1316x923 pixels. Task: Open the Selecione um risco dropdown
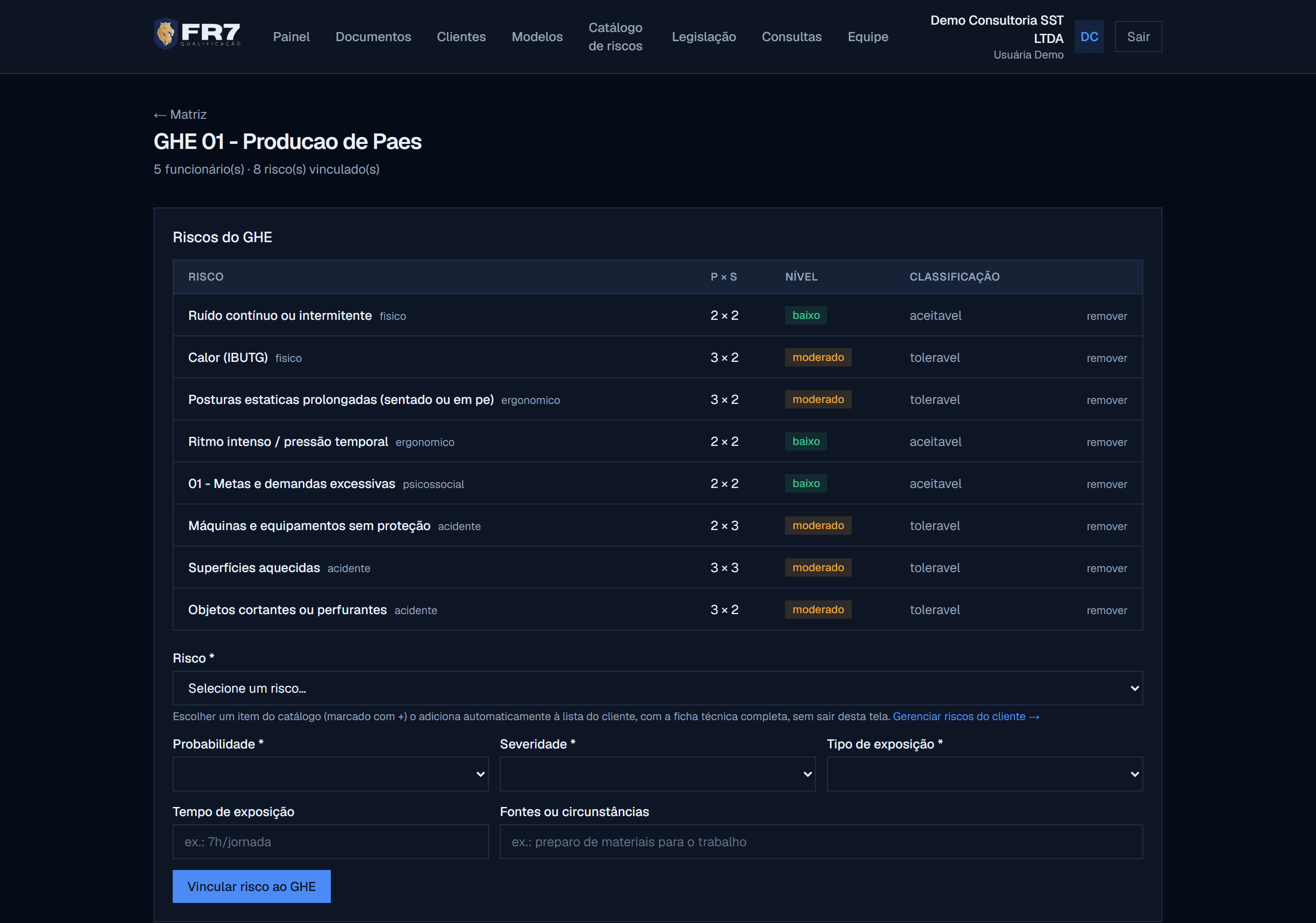click(658, 688)
